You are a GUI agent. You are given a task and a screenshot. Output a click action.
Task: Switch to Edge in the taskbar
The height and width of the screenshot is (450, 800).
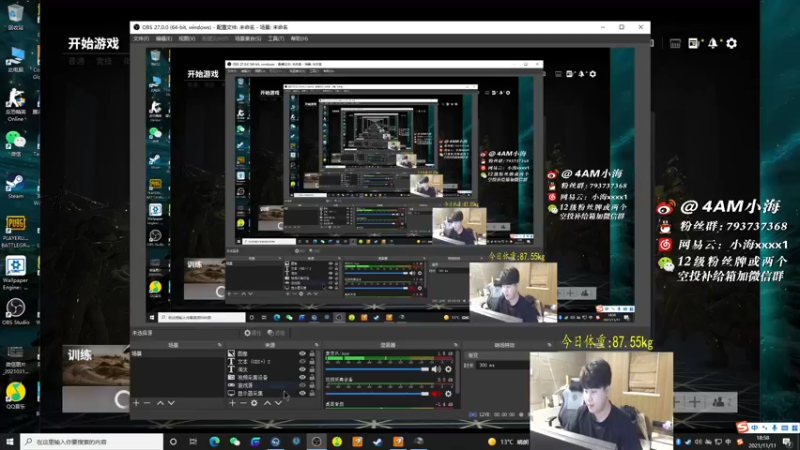[x=214, y=442]
